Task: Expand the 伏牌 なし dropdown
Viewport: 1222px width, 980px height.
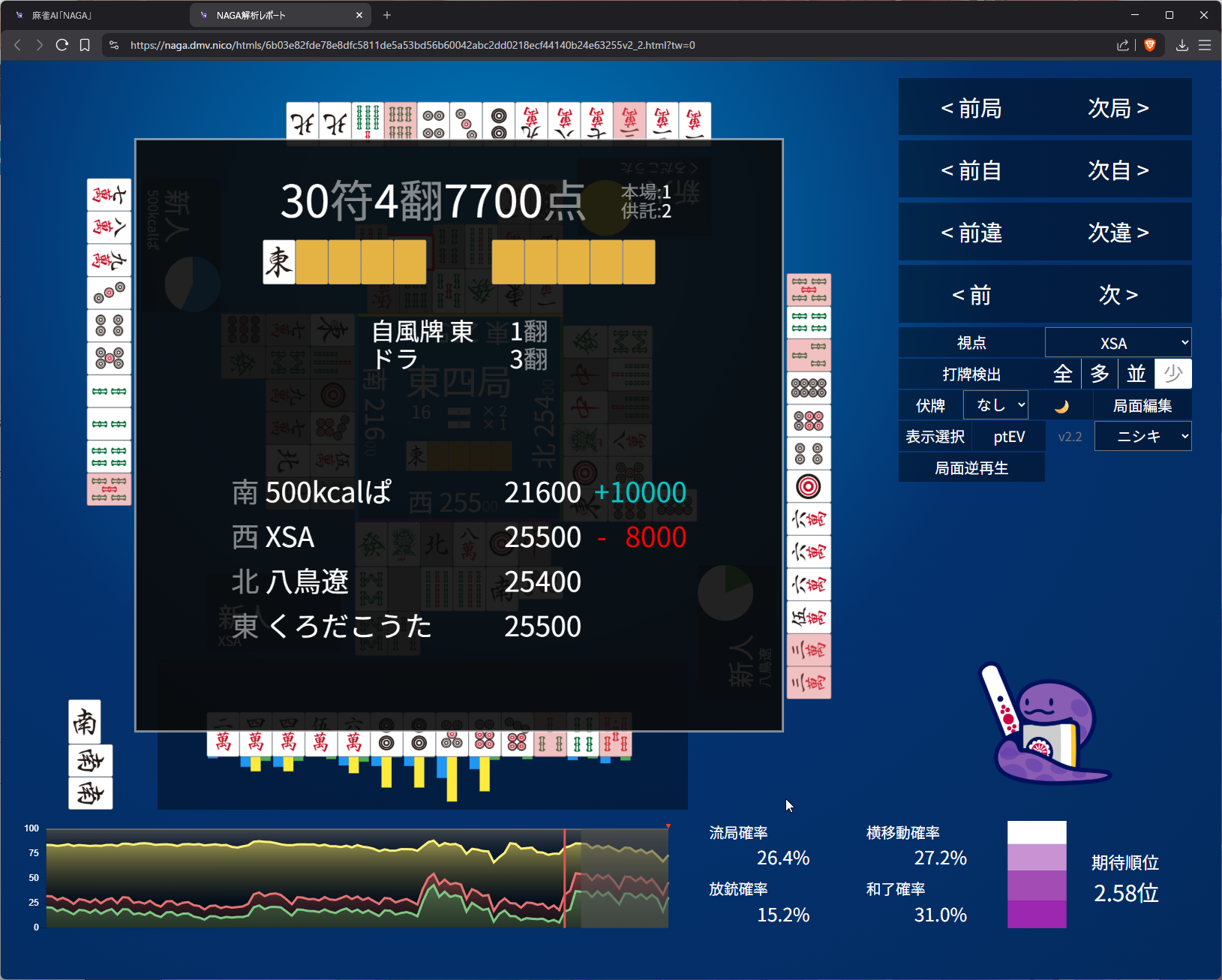Action: (995, 405)
